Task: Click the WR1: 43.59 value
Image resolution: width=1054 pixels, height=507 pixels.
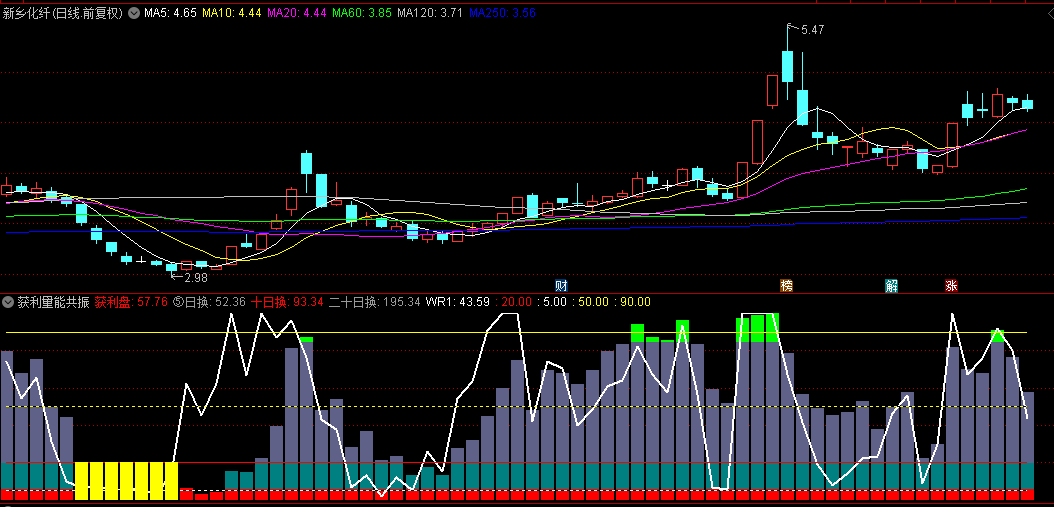Action: [x=457, y=302]
